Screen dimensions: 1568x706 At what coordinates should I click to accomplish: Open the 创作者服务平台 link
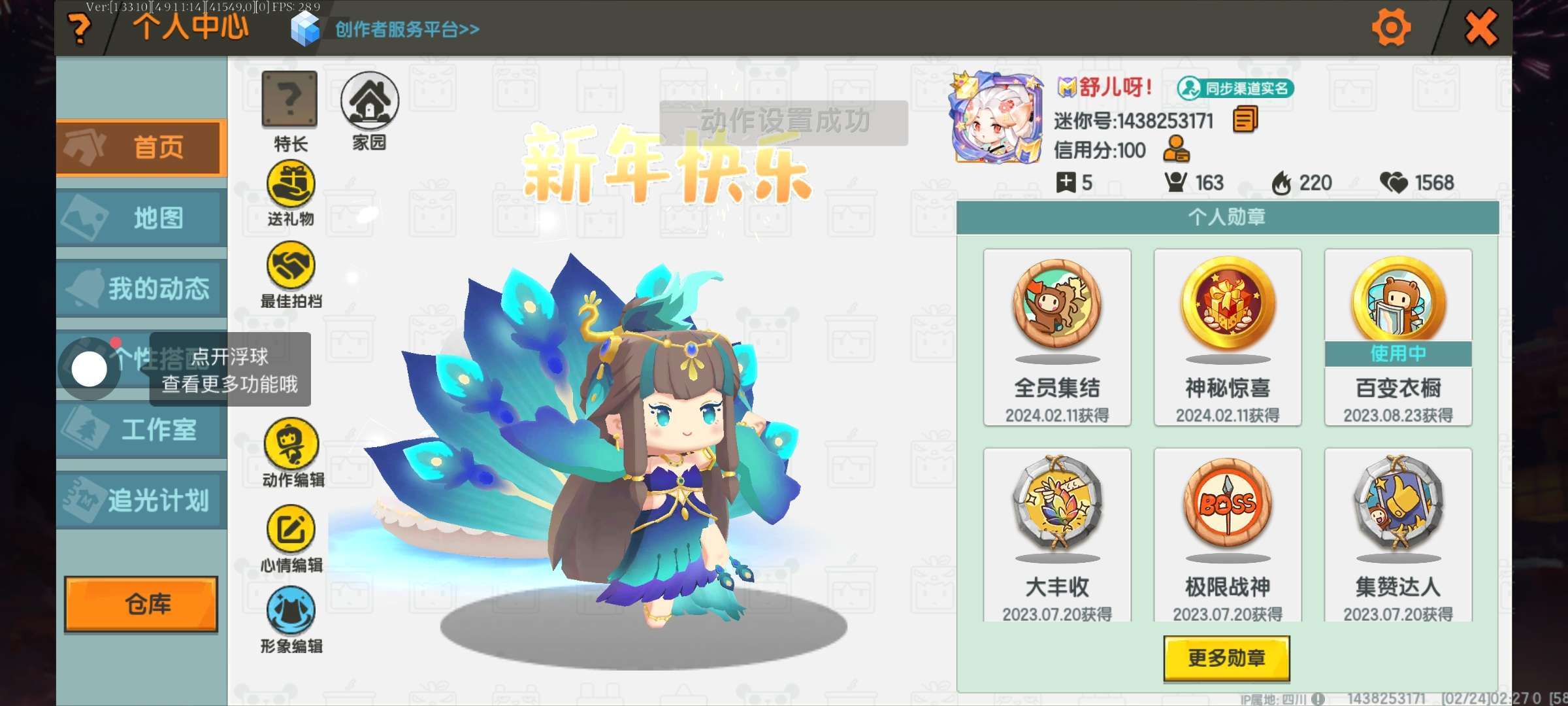coord(407,29)
